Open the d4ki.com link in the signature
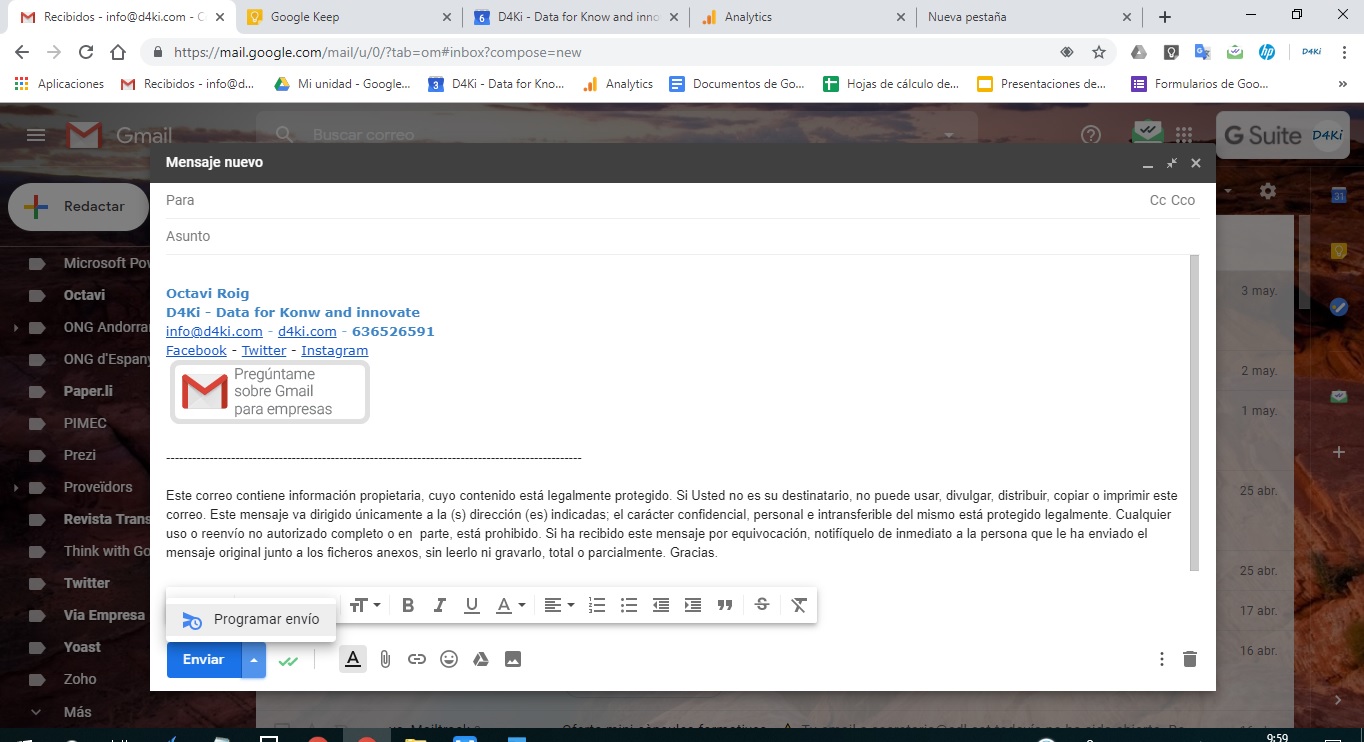1364x742 pixels. tap(307, 331)
